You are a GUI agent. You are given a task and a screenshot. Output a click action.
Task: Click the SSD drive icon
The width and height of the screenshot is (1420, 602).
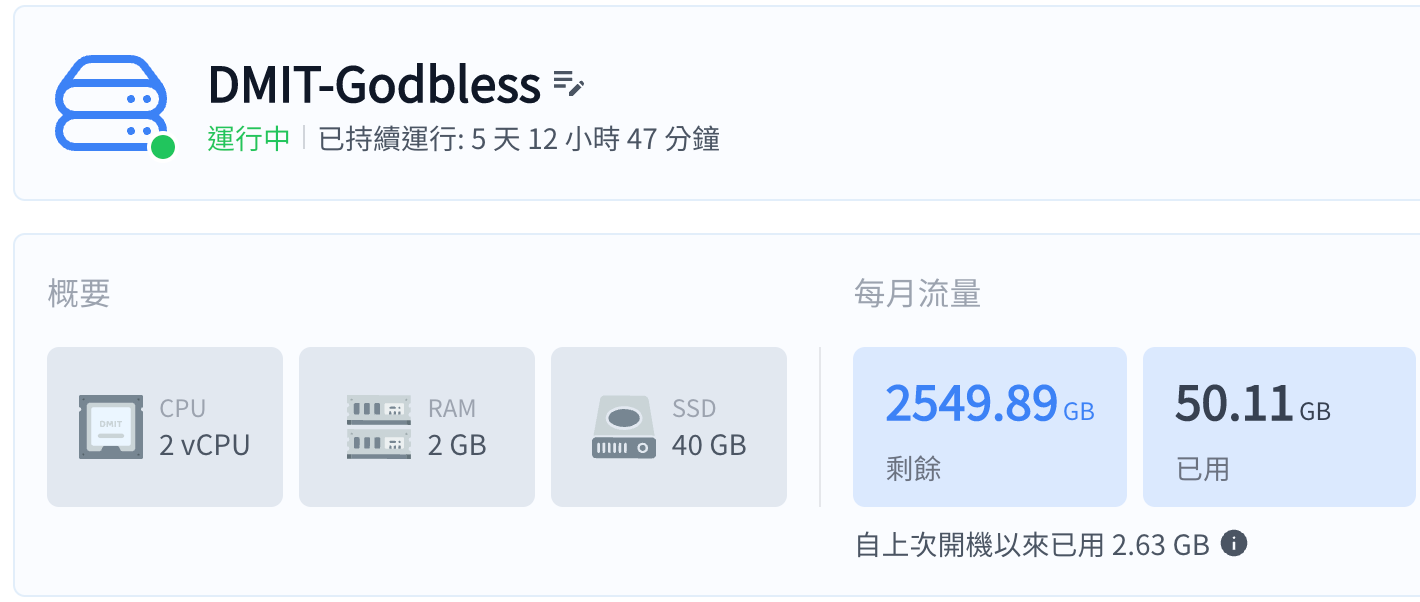tap(624, 427)
